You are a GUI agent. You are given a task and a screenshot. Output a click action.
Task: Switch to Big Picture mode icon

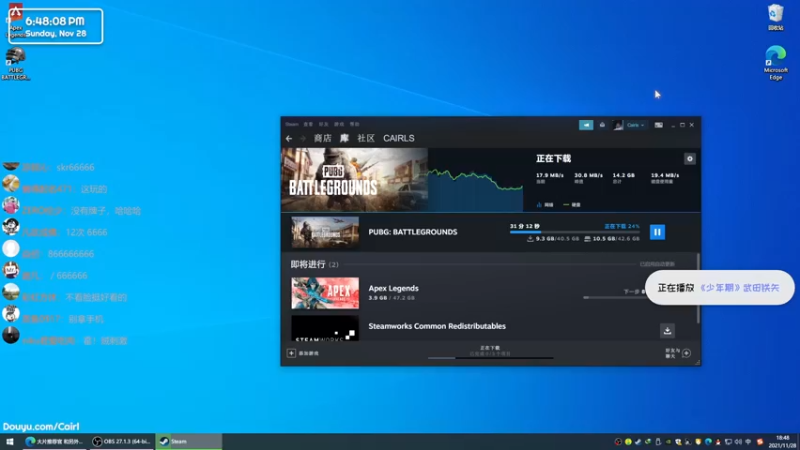(x=659, y=125)
